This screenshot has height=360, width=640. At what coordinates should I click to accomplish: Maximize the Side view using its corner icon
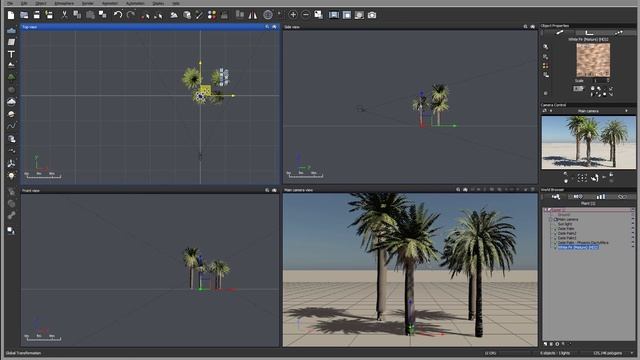(533, 27)
